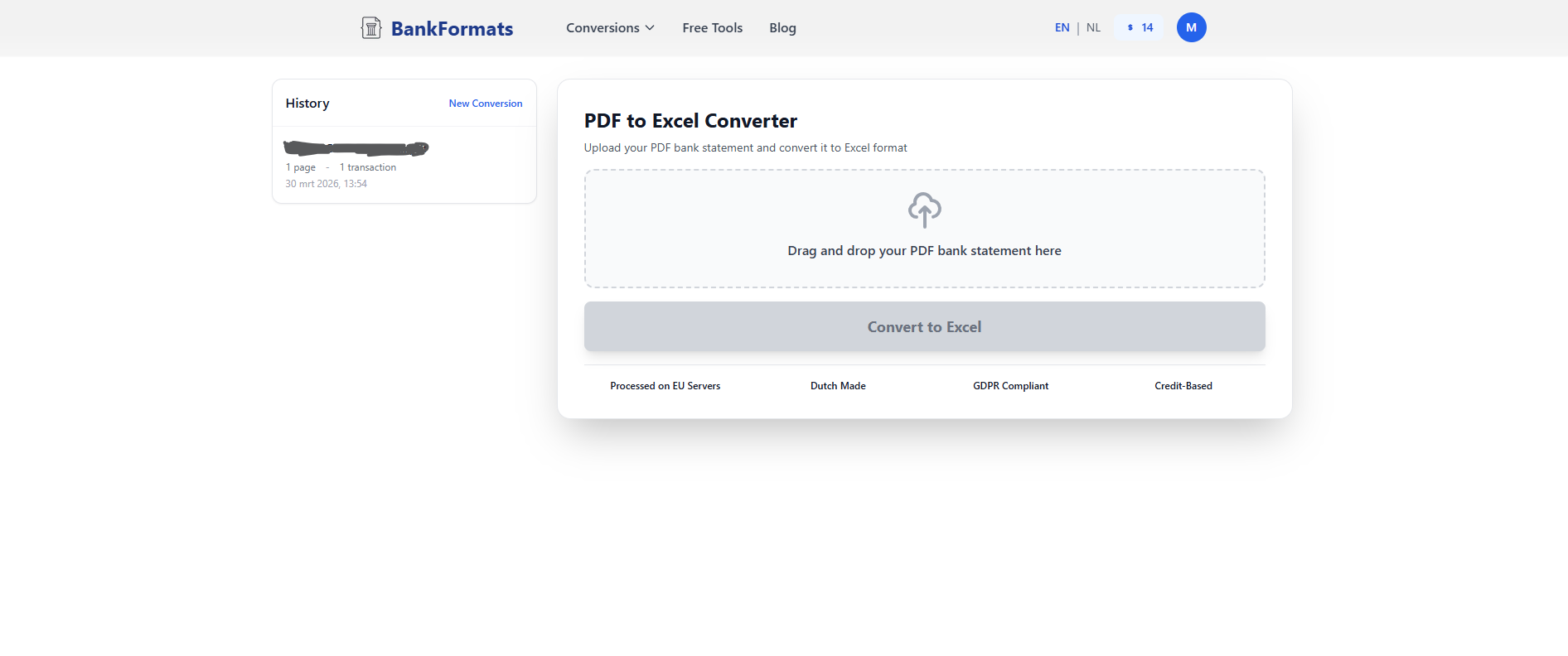
Task: Open the Conversions menu
Action: coord(603,28)
